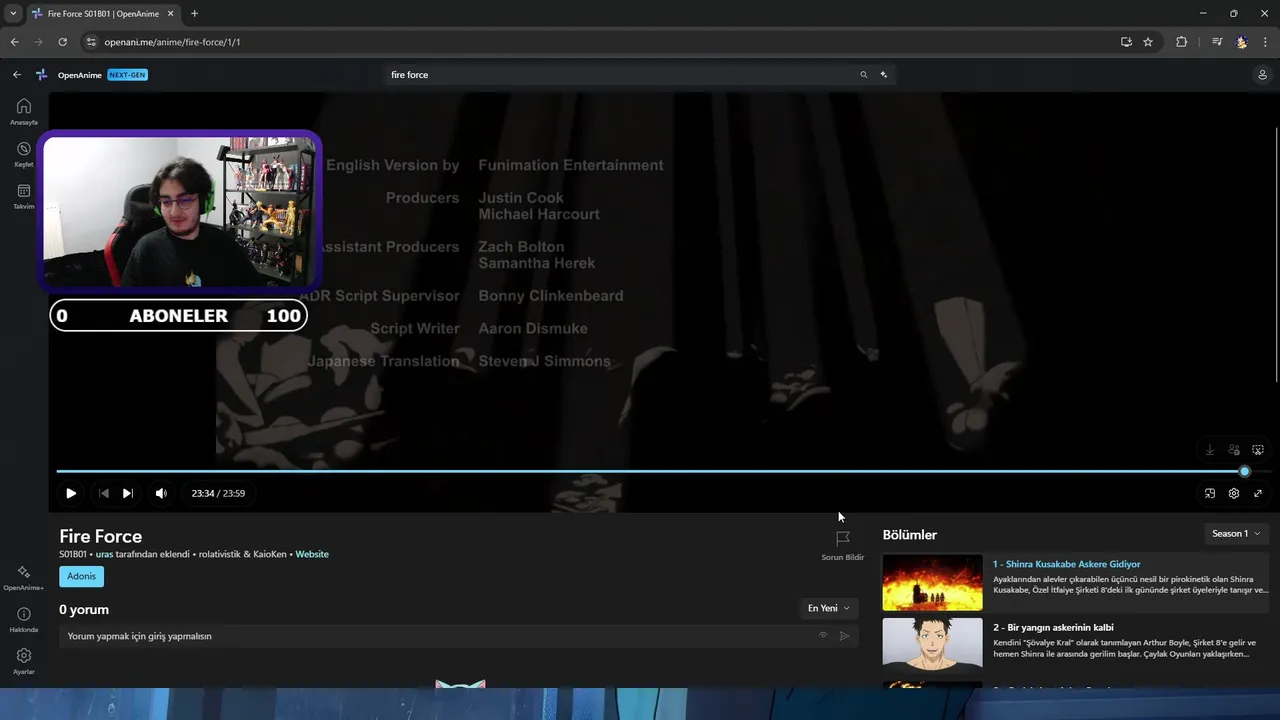Open the site user account icon
Screen dimensions: 1280x720
pyautogui.click(x=1263, y=75)
